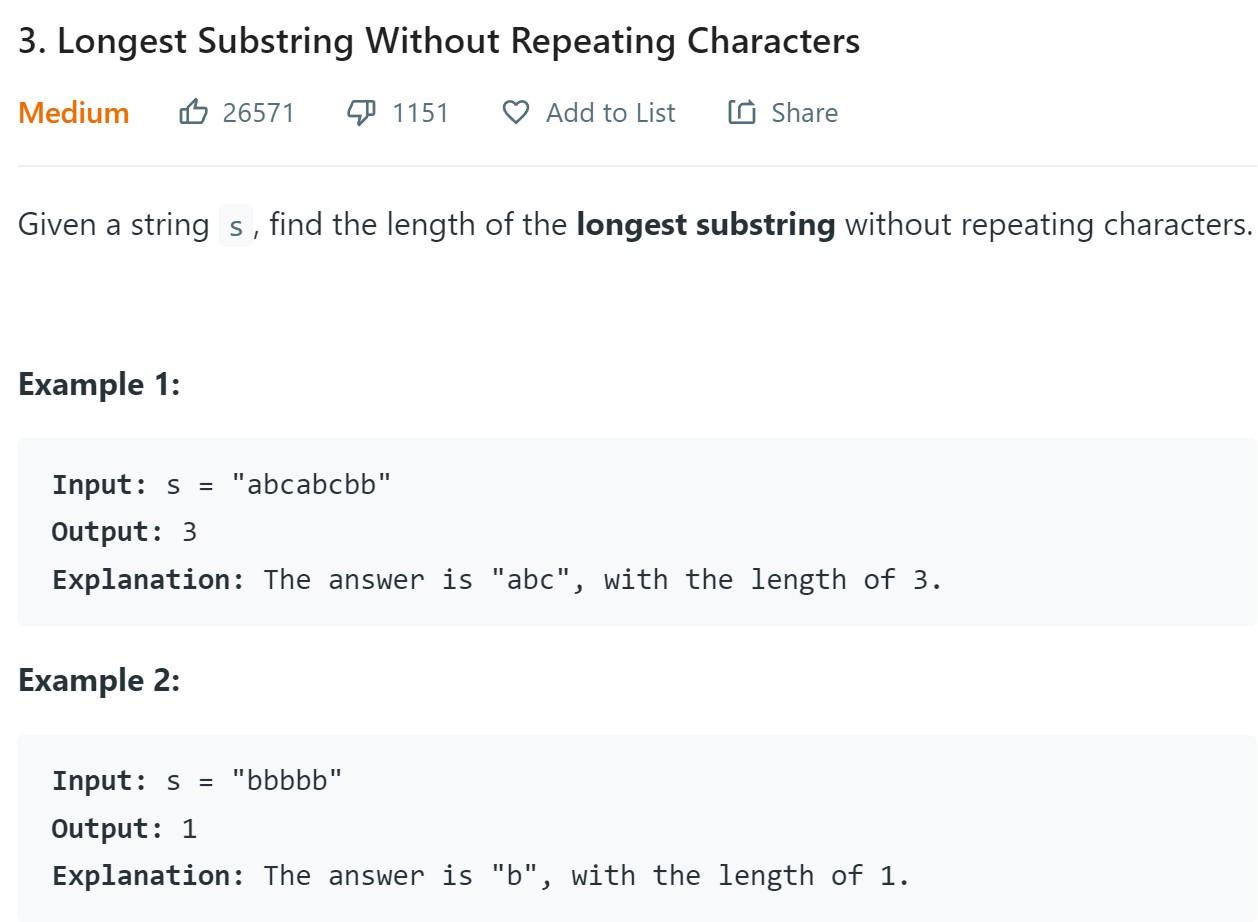
Task: Click the Share arrow icon
Action: pos(742,113)
